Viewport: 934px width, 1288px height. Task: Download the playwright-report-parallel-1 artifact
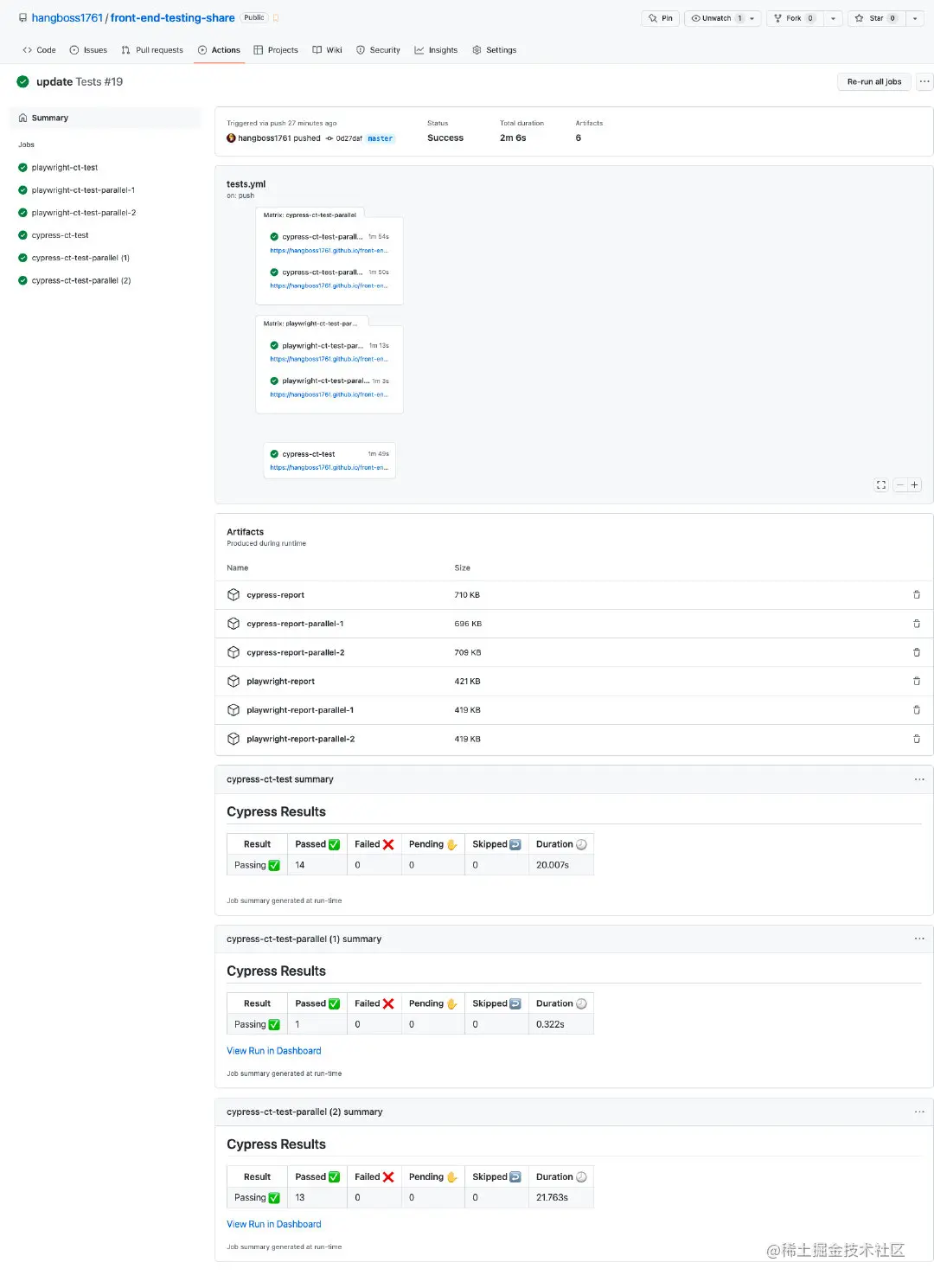point(300,710)
